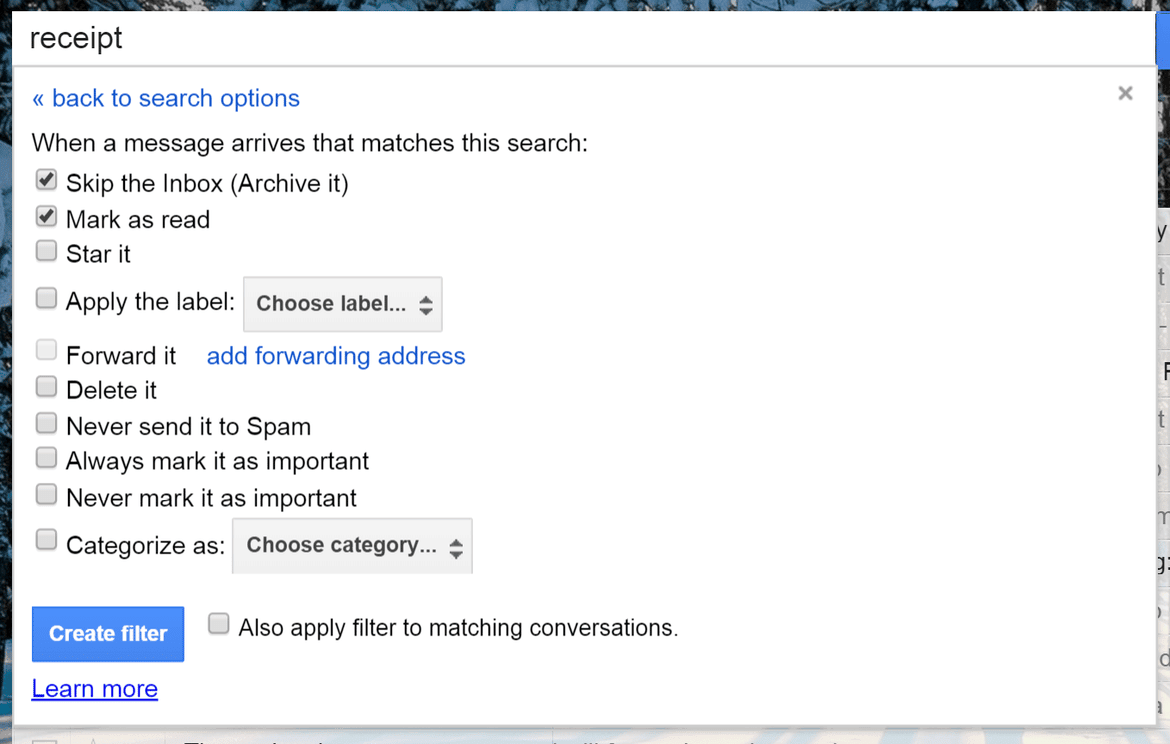
Task: Uncheck Mark as read
Action: click(x=46, y=215)
